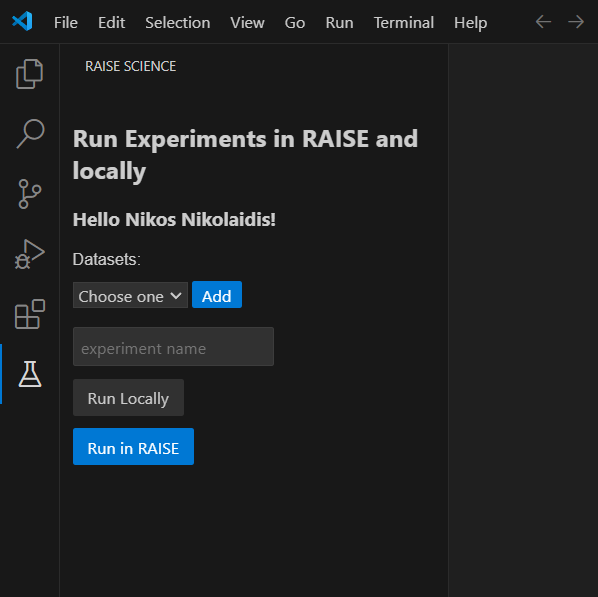Open the Run menu
The width and height of the screenshot is (598, 597).
339,23
